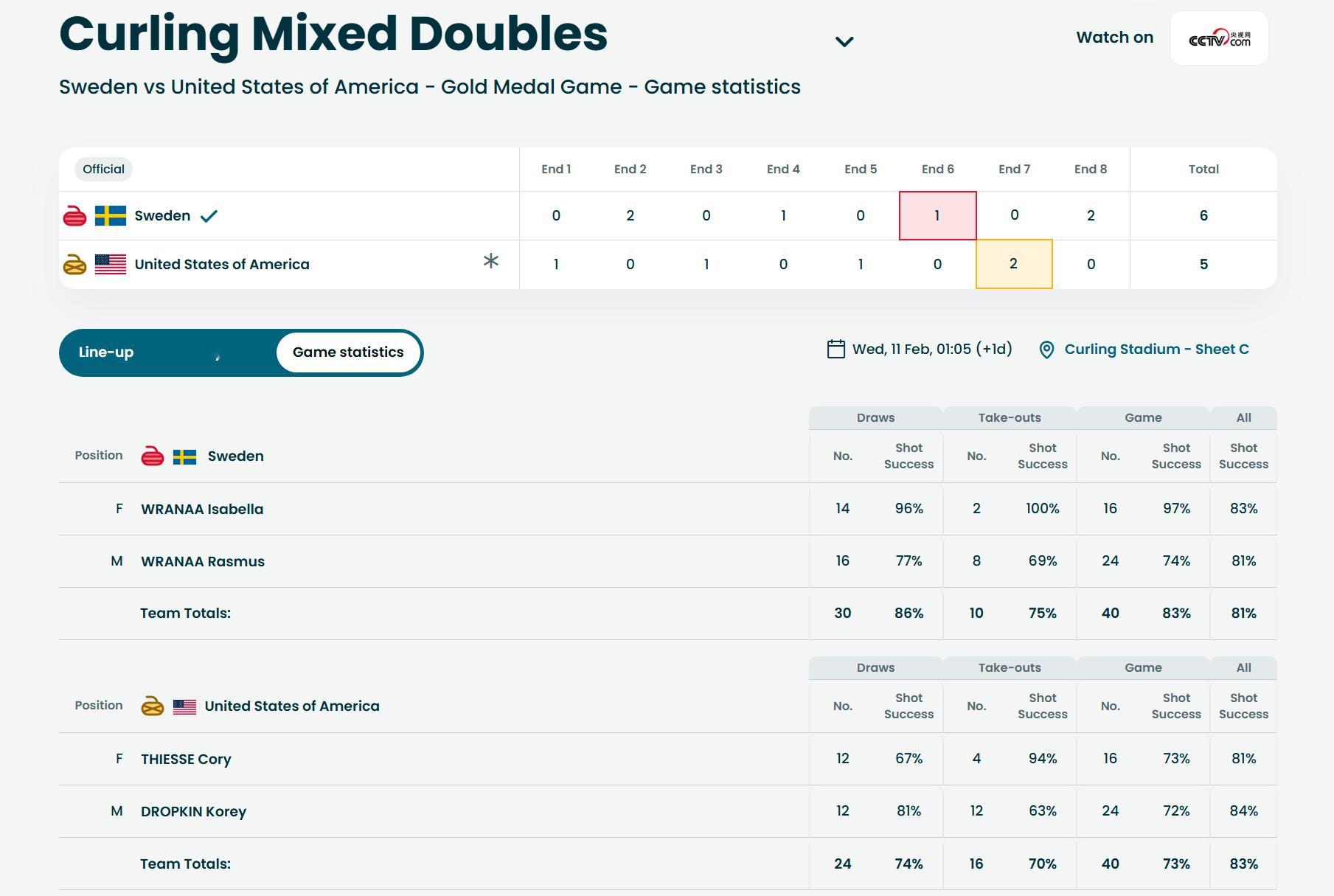Click USA's Game column group header
1334x896 pixels.
pos(1143,667)
